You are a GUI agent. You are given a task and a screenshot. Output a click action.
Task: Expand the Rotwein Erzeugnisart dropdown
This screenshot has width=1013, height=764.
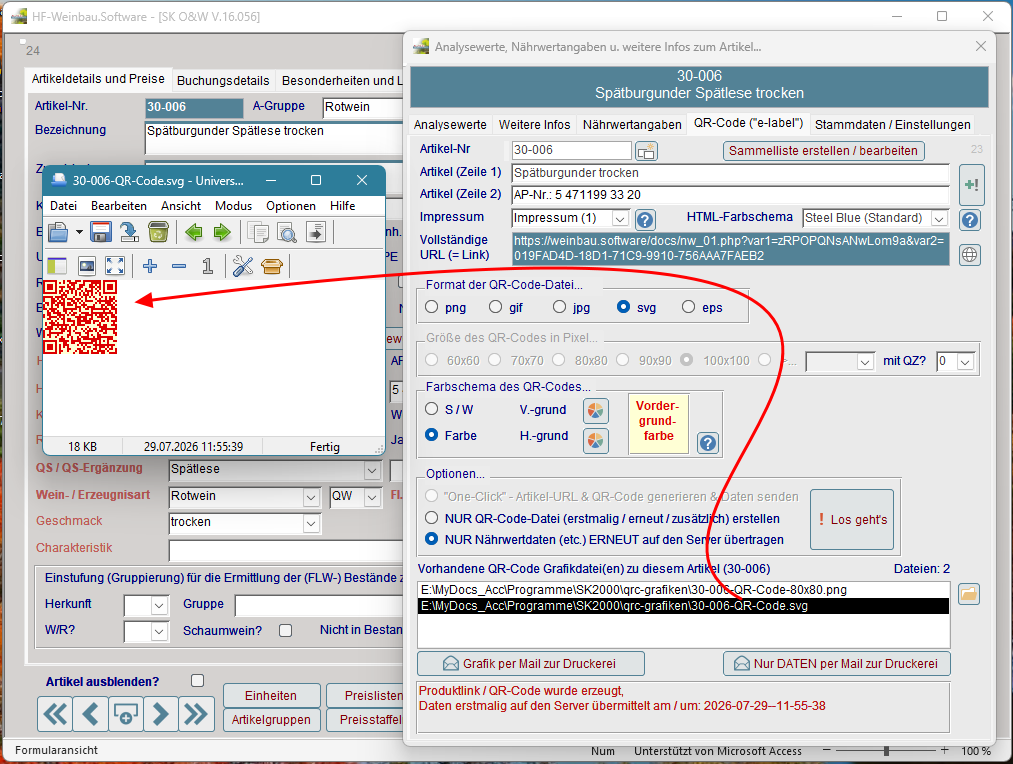[x=311, y=497]
